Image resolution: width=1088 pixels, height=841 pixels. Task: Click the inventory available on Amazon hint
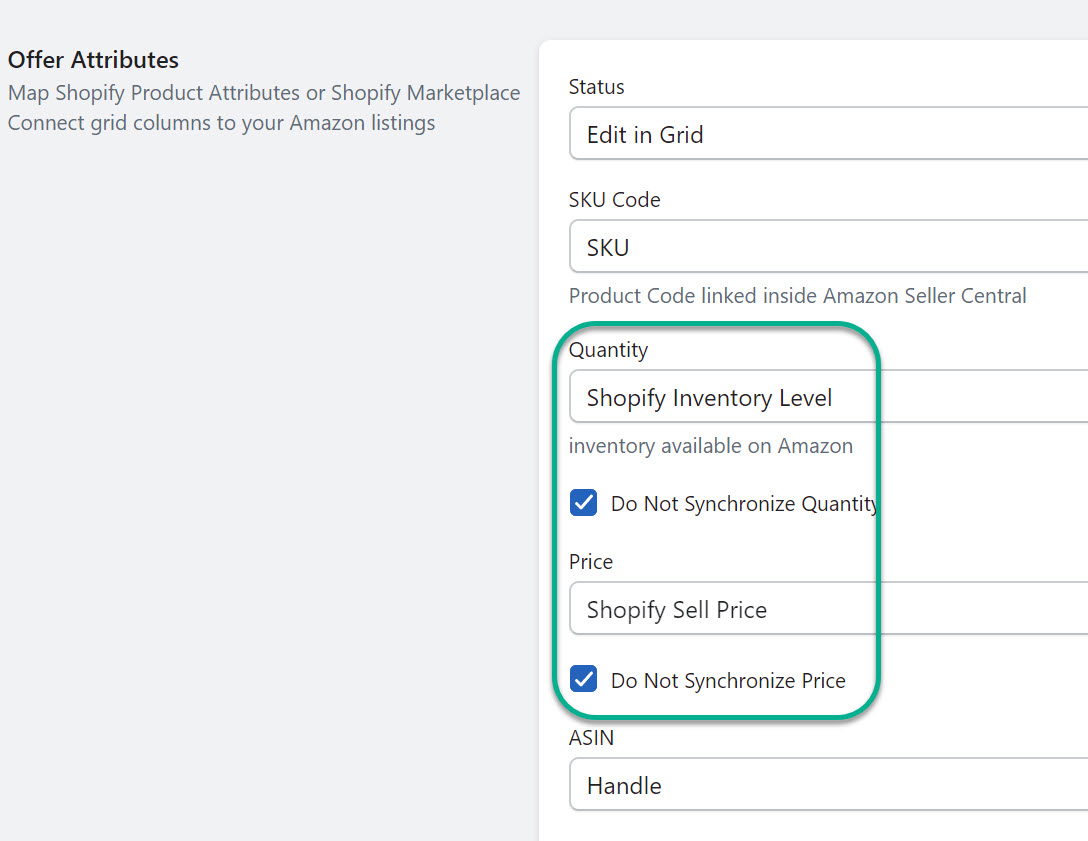[712, 446]
